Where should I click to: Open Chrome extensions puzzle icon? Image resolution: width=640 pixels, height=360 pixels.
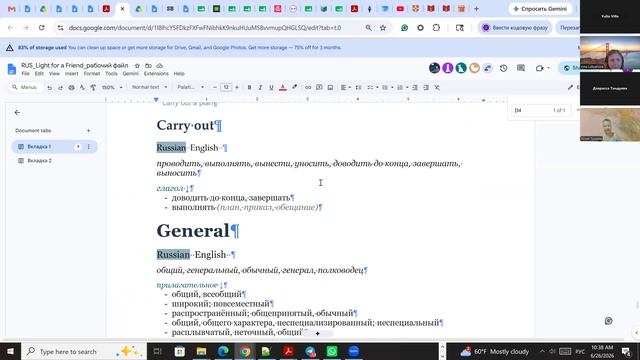[436, 28]
